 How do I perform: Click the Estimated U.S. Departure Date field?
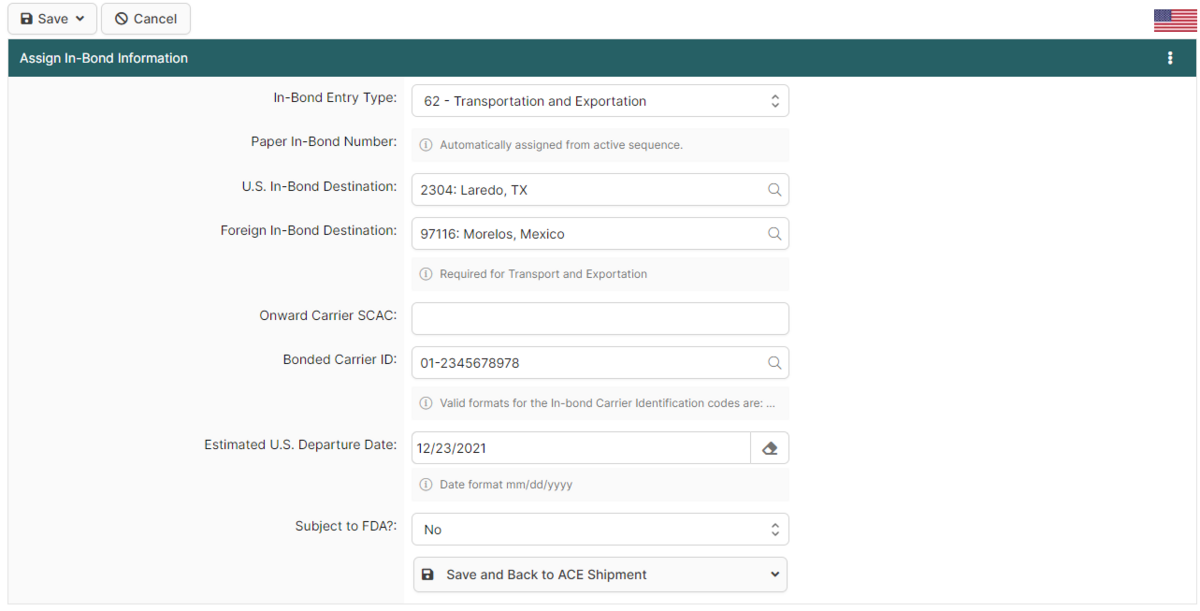tap(580, 449)
